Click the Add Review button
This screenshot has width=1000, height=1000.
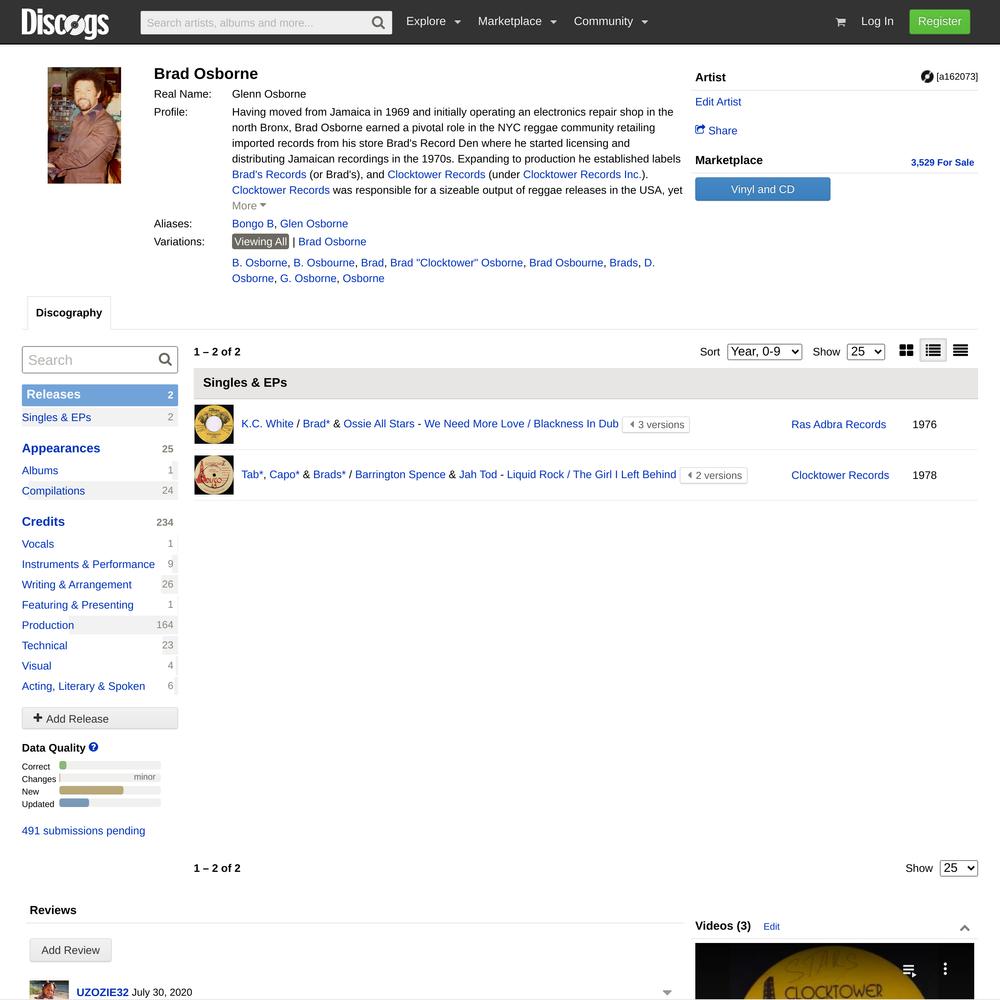(70, 950)
